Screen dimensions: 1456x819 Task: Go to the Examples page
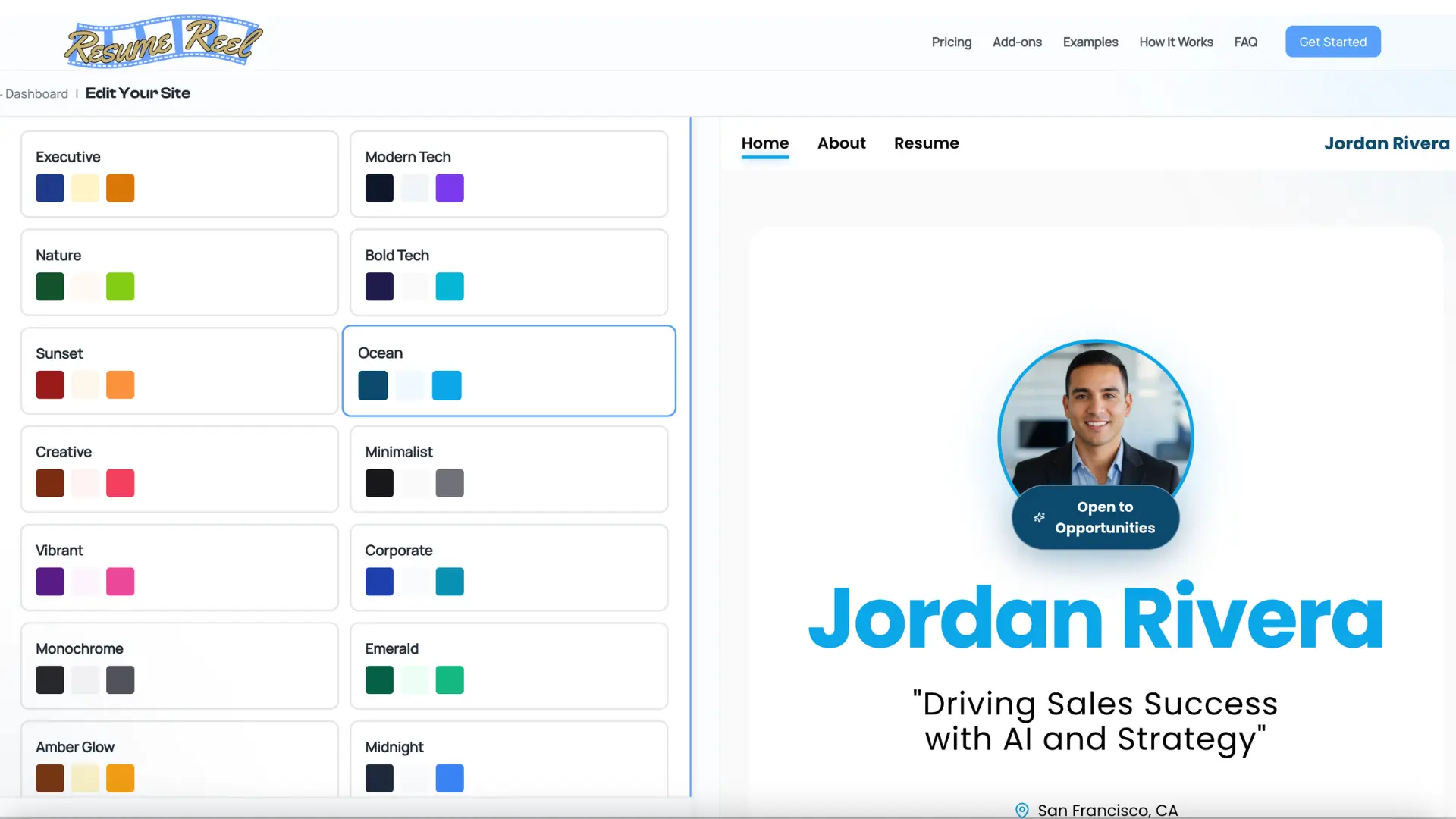pos(1090,42)
